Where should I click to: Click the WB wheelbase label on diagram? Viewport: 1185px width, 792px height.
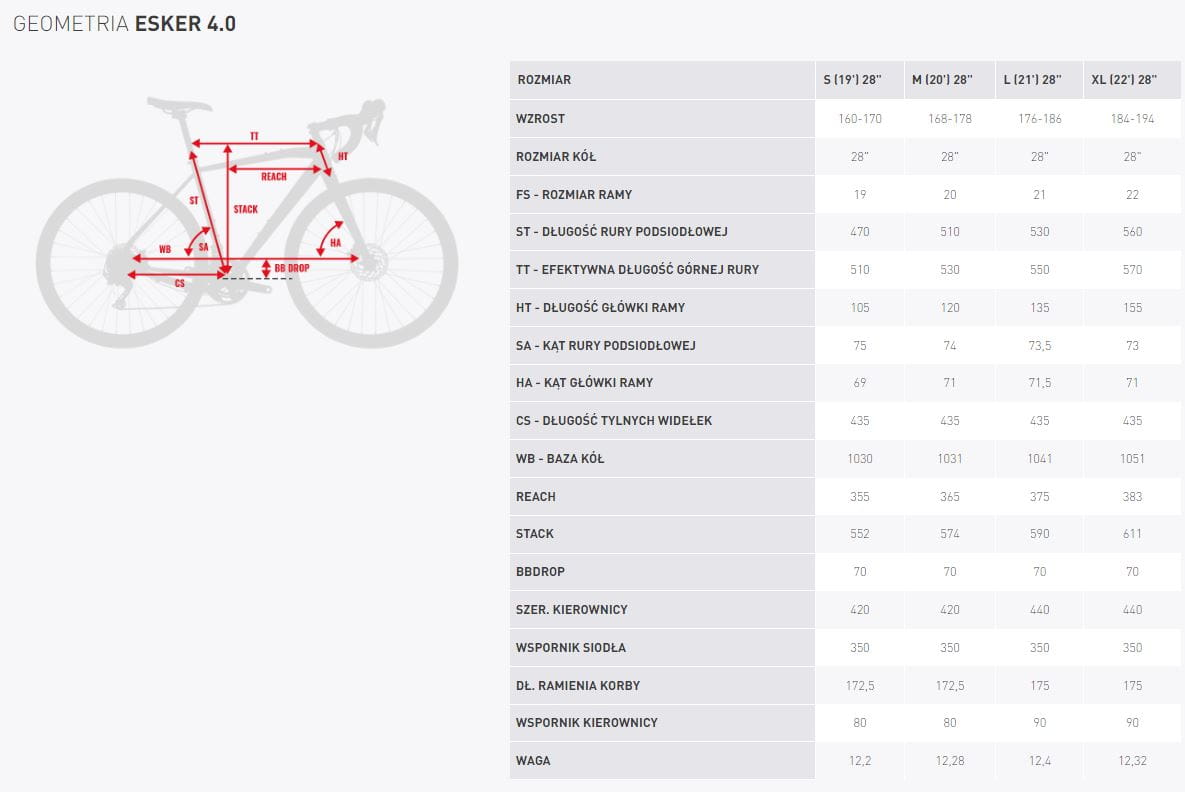(x=165, y=249)
